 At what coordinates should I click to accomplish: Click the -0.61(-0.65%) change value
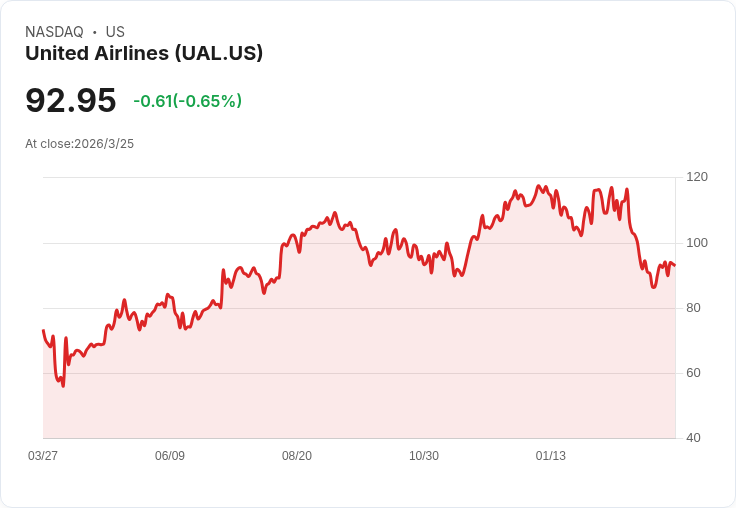coord(187,100)
